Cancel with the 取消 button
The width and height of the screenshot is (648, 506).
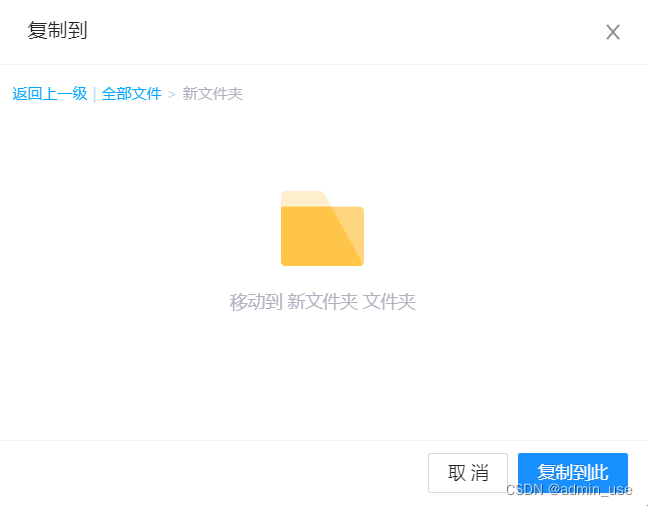[468, 473]
